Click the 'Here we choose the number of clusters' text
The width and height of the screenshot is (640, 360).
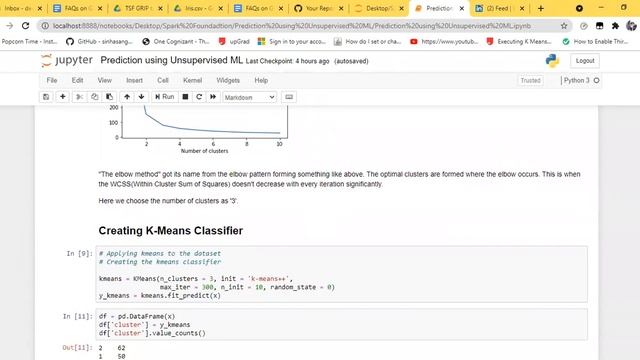(168, 201)
